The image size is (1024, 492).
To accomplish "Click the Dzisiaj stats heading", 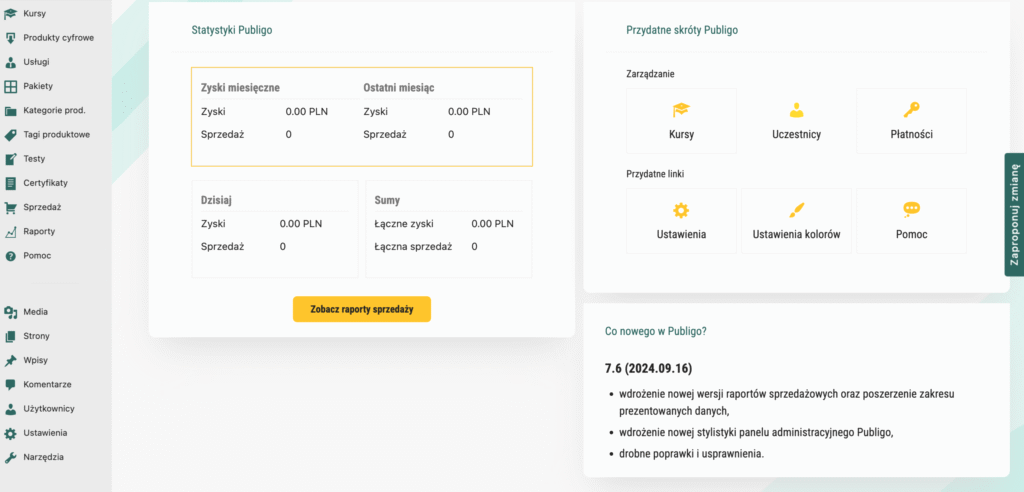I will 217,200.
